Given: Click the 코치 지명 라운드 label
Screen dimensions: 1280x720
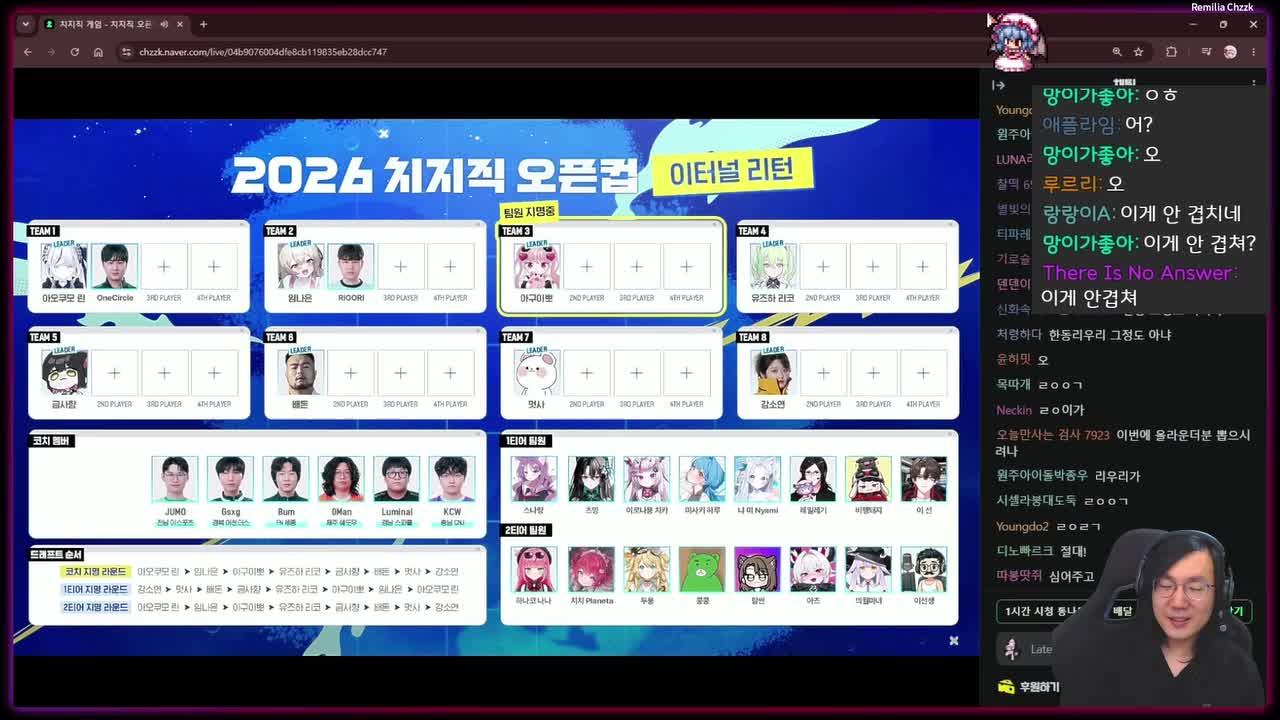Looking at the screenshot, I should pos(95,571).
